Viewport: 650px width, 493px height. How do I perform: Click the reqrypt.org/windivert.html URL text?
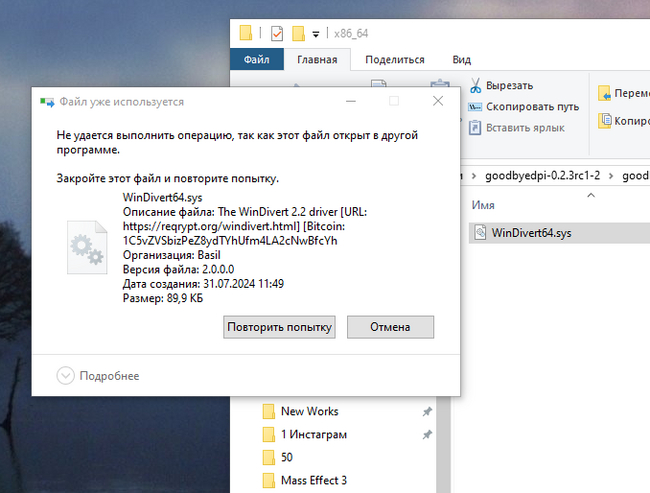(x=211, y=226)
